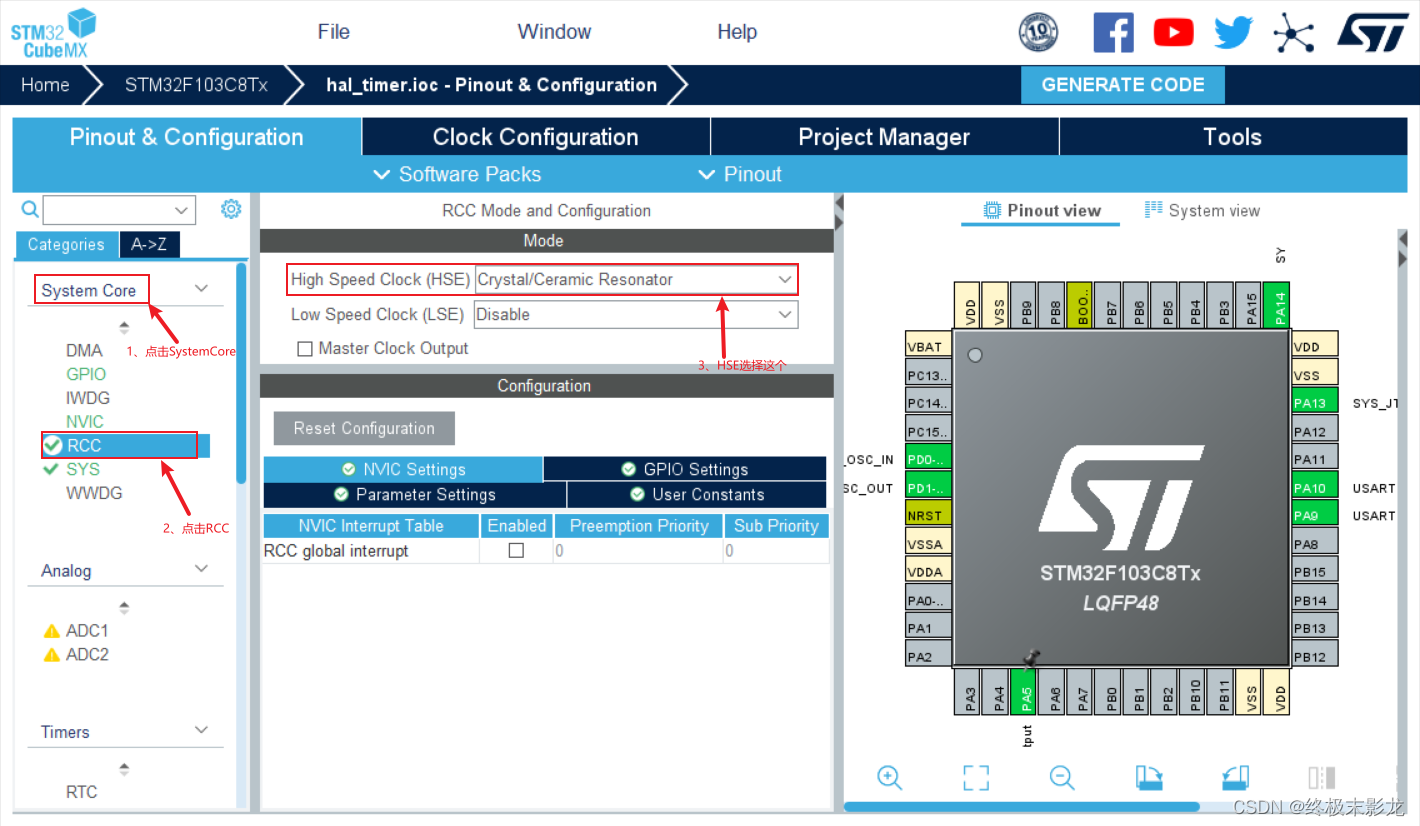Switch to the Clock Configuration tab
This screenshot has height=826, width=1420.
536,137
